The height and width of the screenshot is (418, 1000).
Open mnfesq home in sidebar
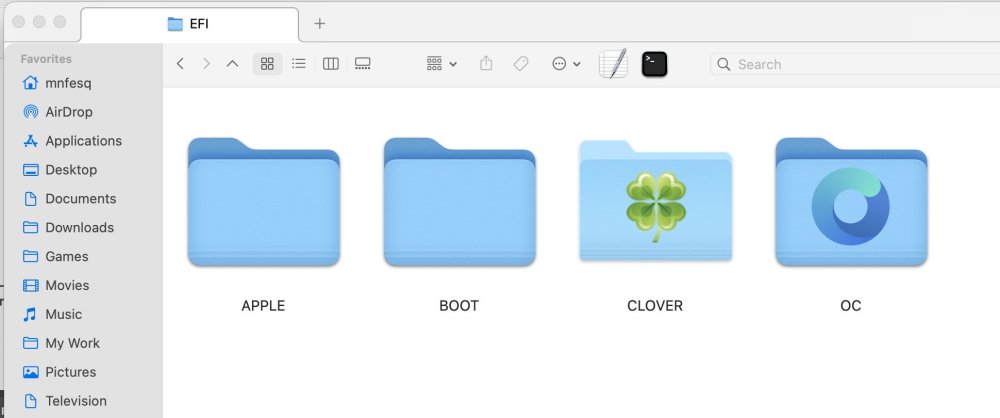click(x=57, y=83)
